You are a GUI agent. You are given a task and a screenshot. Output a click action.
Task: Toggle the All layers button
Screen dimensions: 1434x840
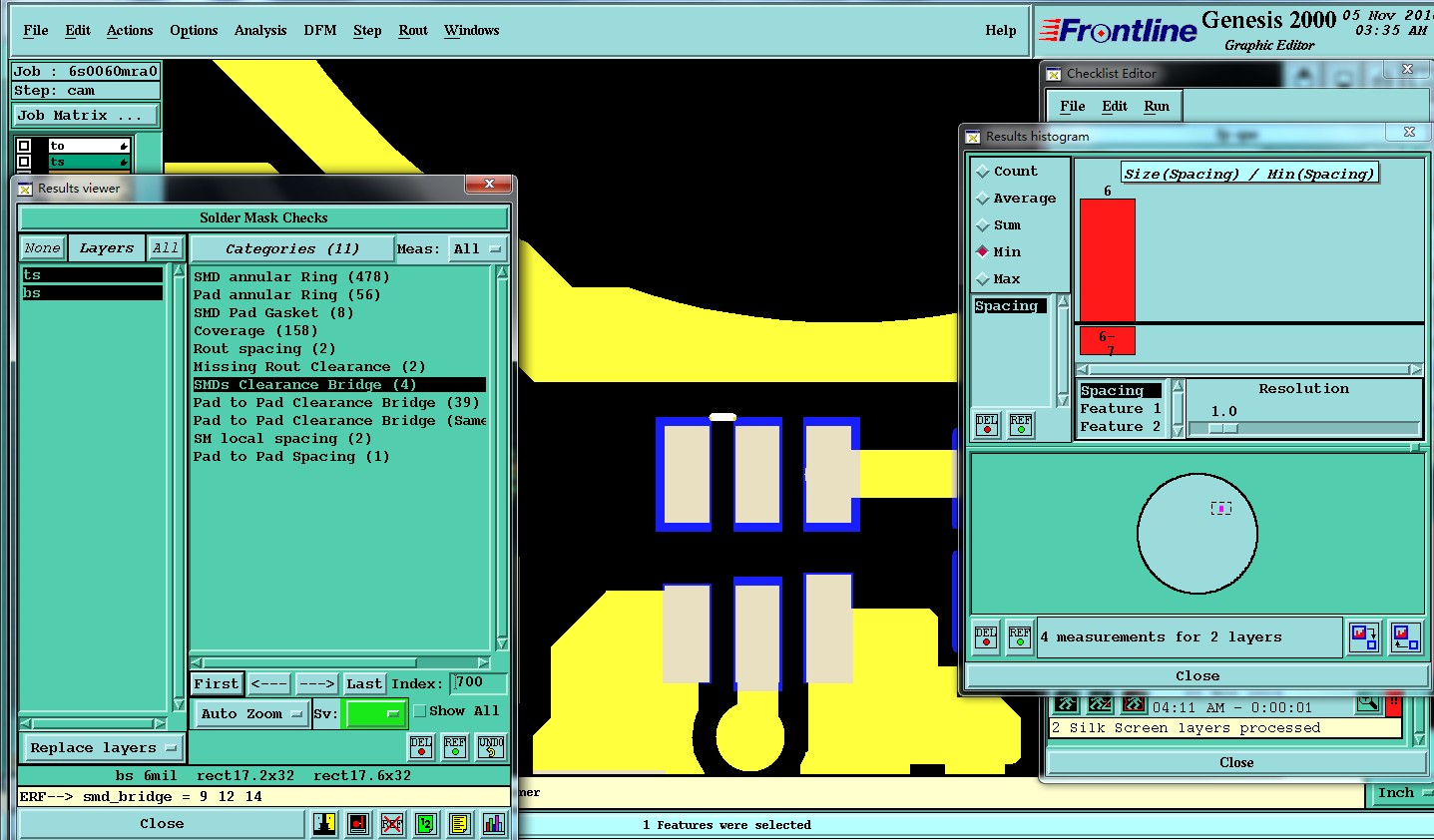click(166, 248)
